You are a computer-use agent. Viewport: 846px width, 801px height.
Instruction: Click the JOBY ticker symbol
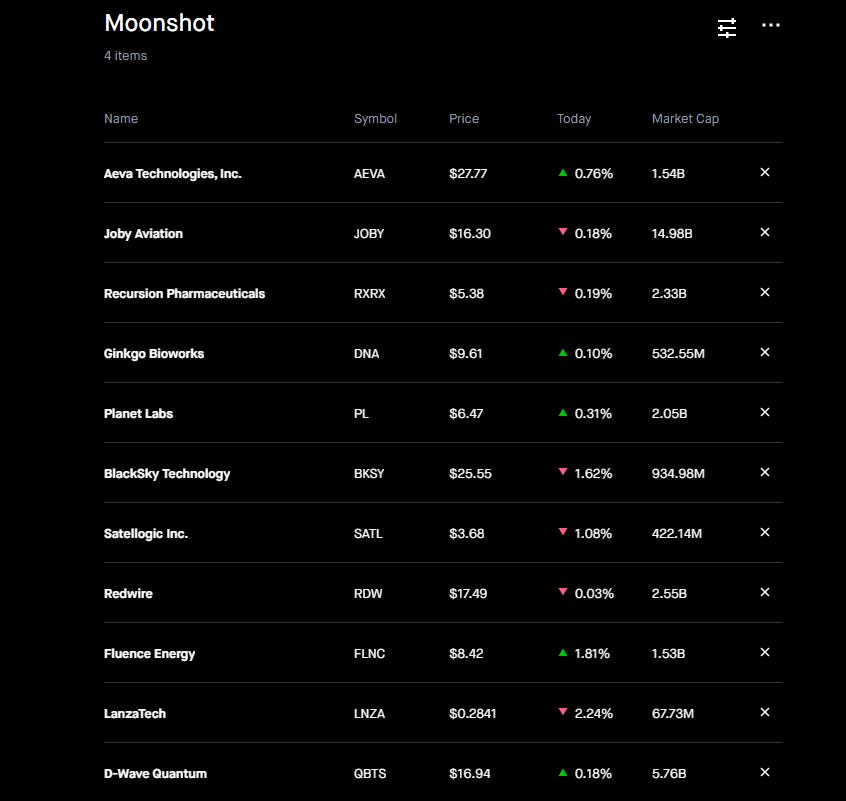pyautogui.click(x=369, y=234)
